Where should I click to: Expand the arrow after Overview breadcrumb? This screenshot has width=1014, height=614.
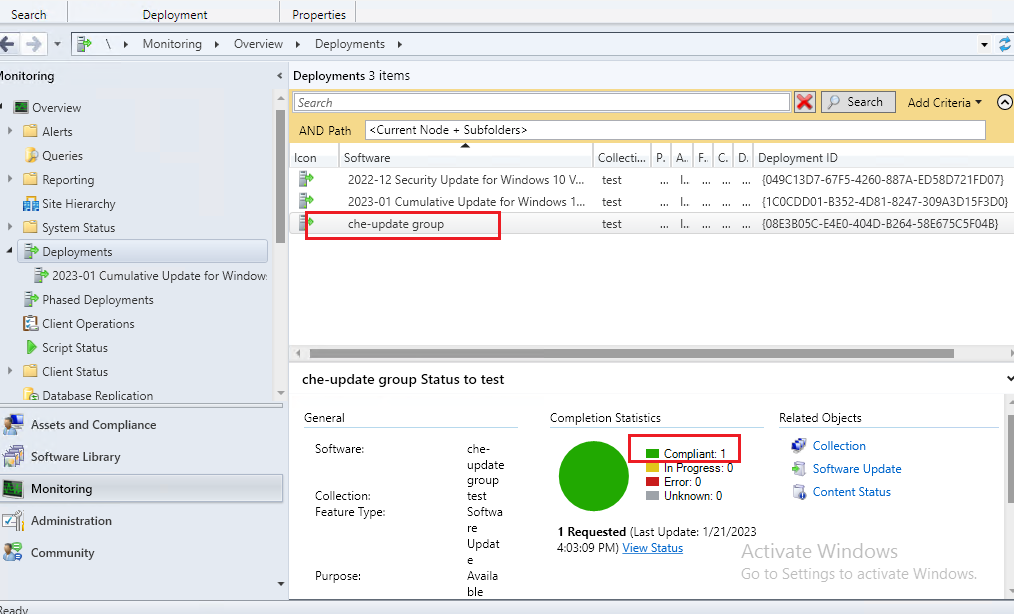[297, 44]
